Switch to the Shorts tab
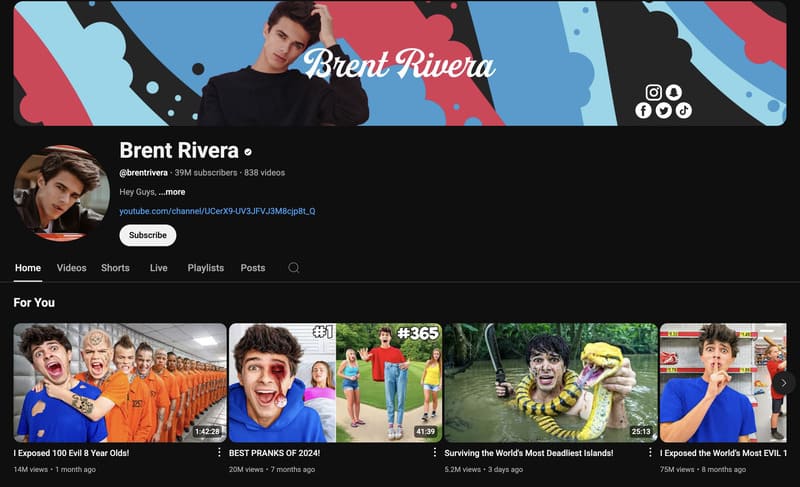This screenshot has height=487, width=800. tap(115, 268)
